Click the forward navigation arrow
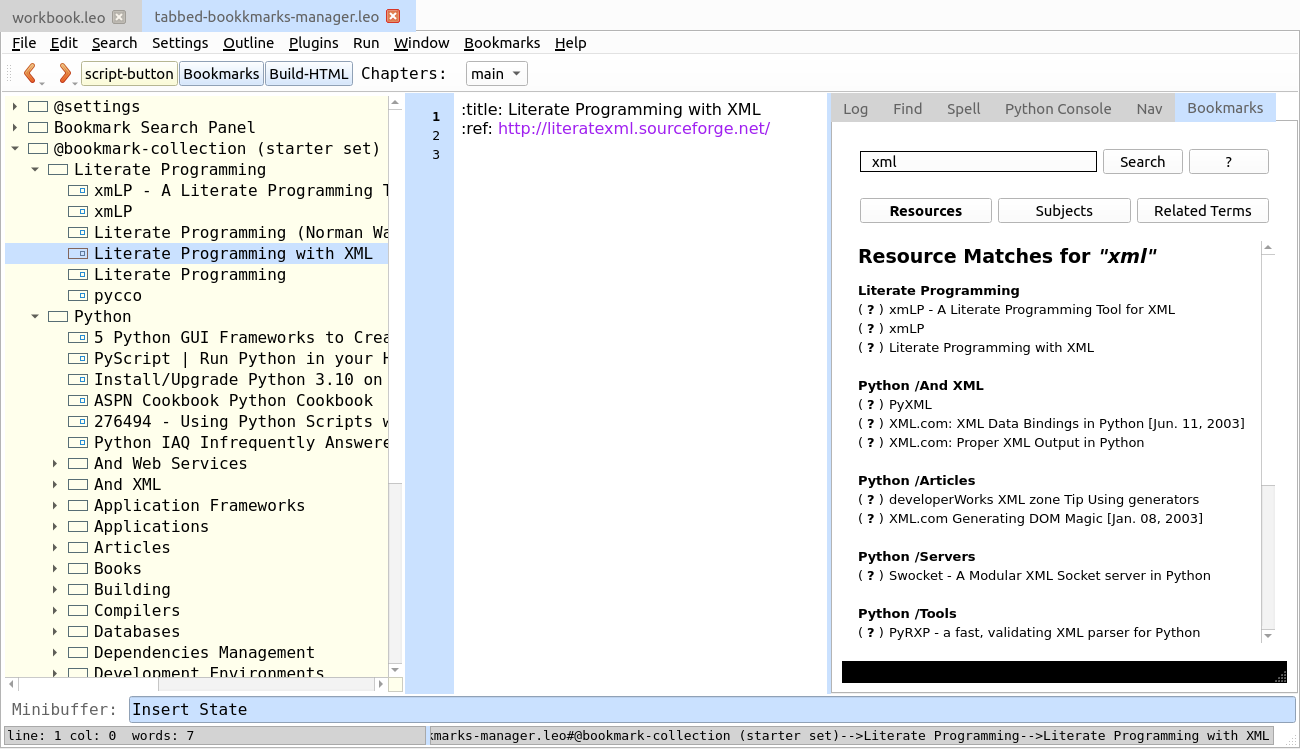 [x=64, y=73]
